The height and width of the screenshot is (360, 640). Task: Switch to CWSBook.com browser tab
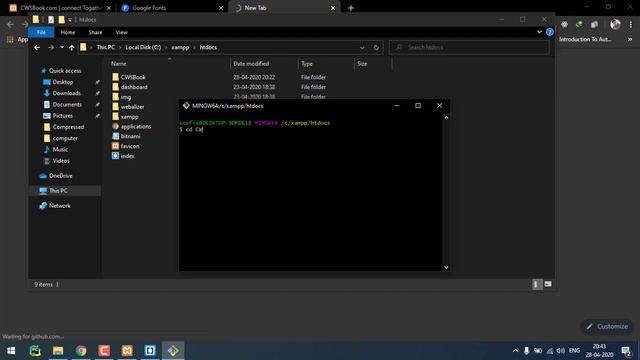tap(60, 8)
